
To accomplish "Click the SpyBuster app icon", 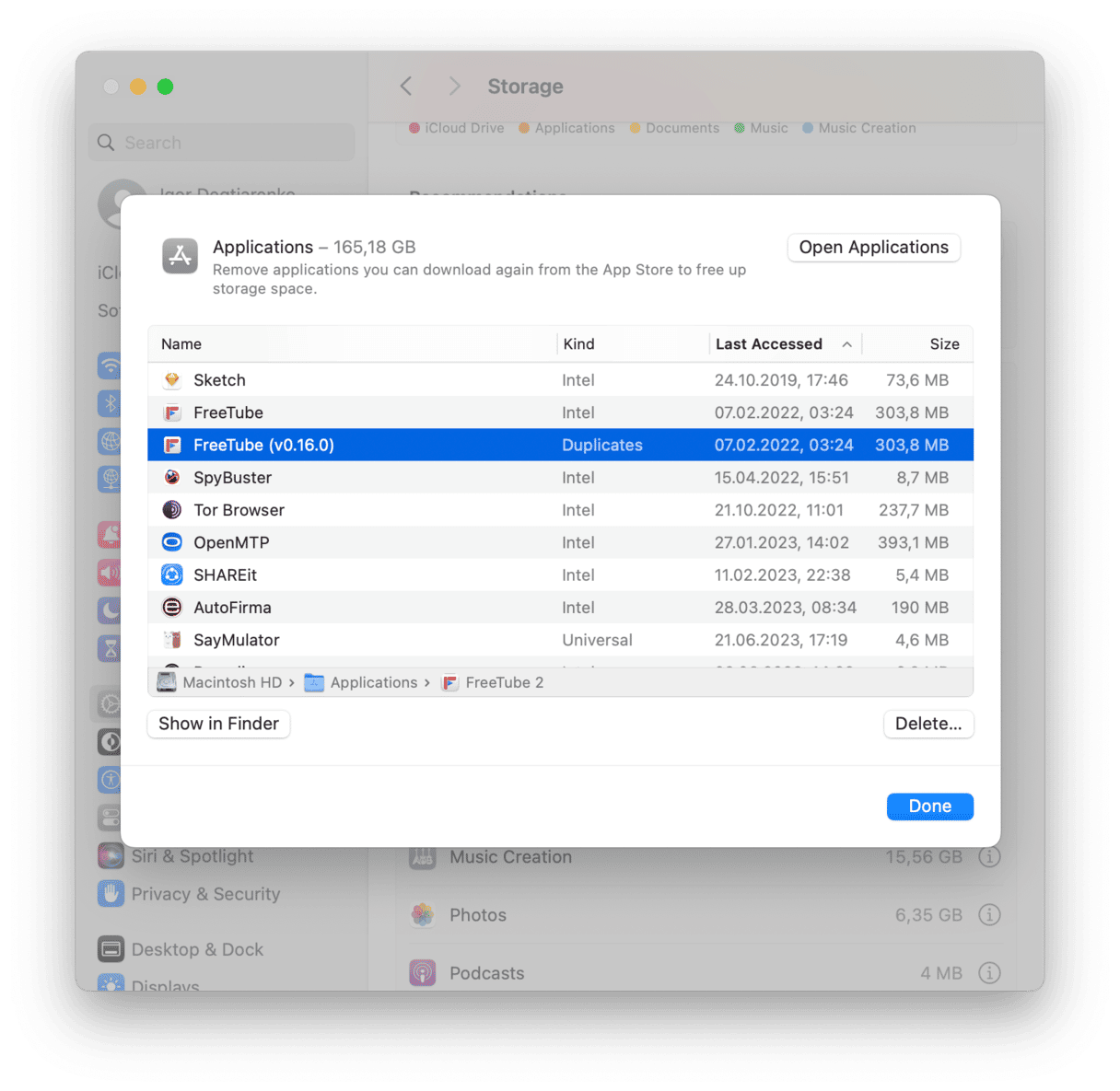I will click(x=172, y=478).
